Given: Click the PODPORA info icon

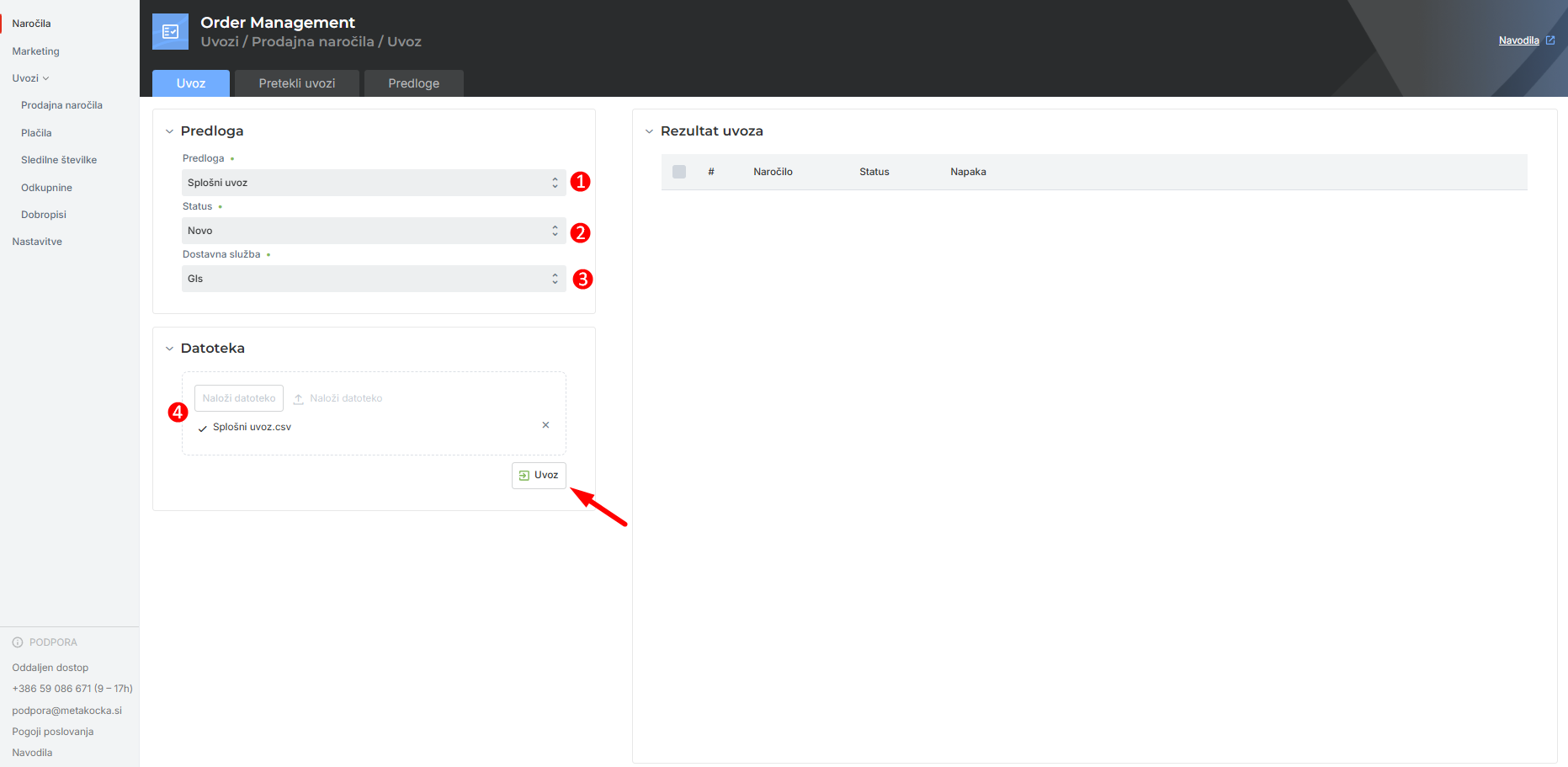Looking at the screenshot, I should [x=18, y=642].
